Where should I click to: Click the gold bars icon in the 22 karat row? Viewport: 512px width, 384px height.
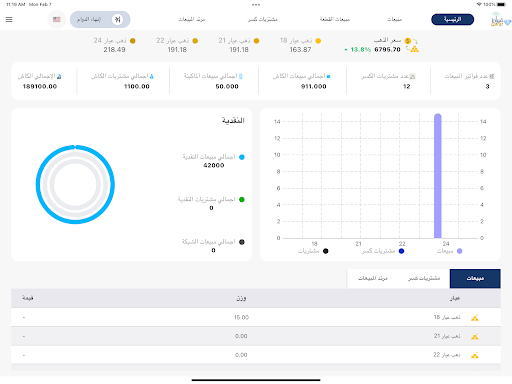pyautogui.click(x=475, y=355)
